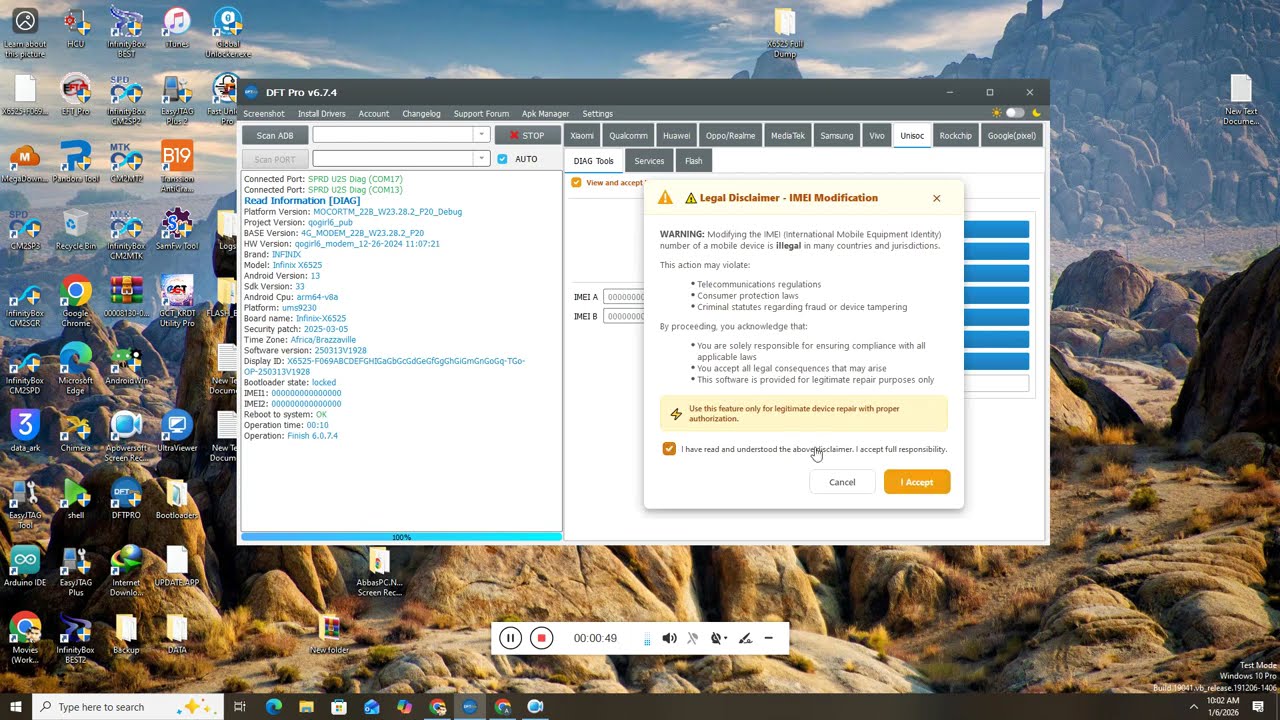
Task: Launch Chimera tool shortcut
Action: point(75,430)
